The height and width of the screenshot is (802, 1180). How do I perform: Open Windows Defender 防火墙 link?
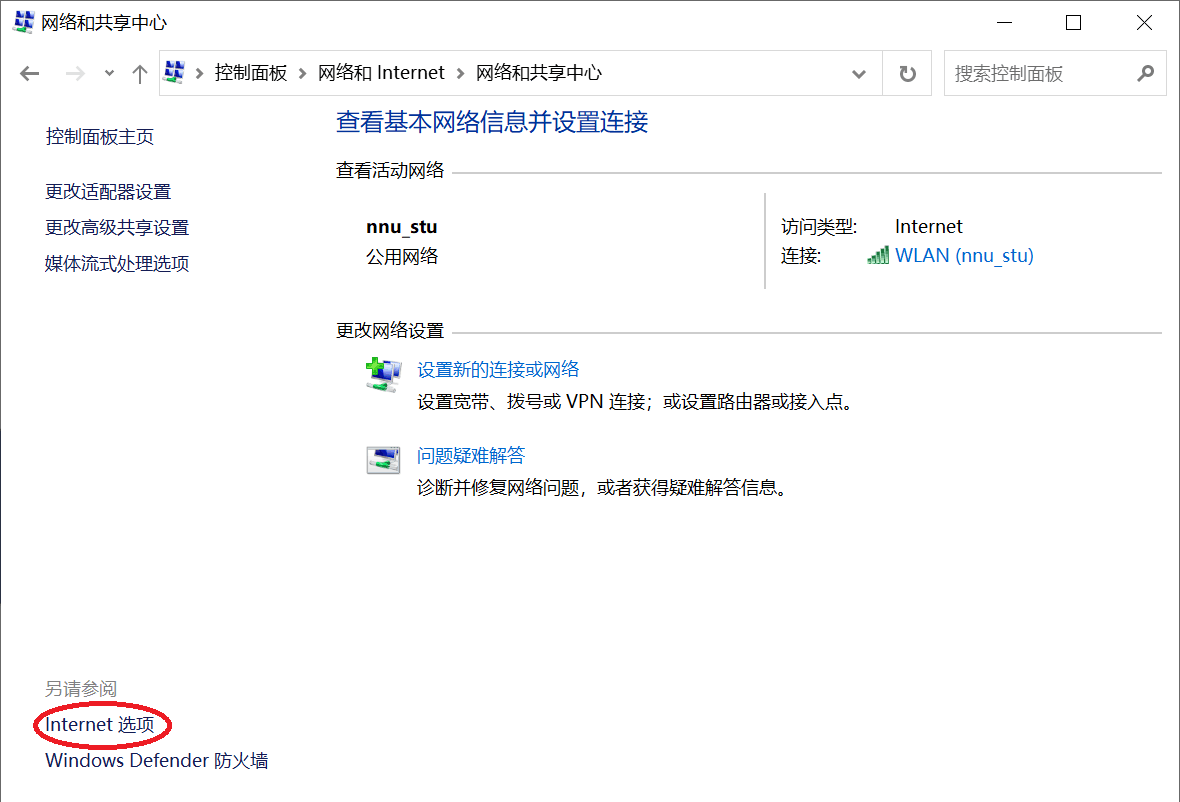157,760
